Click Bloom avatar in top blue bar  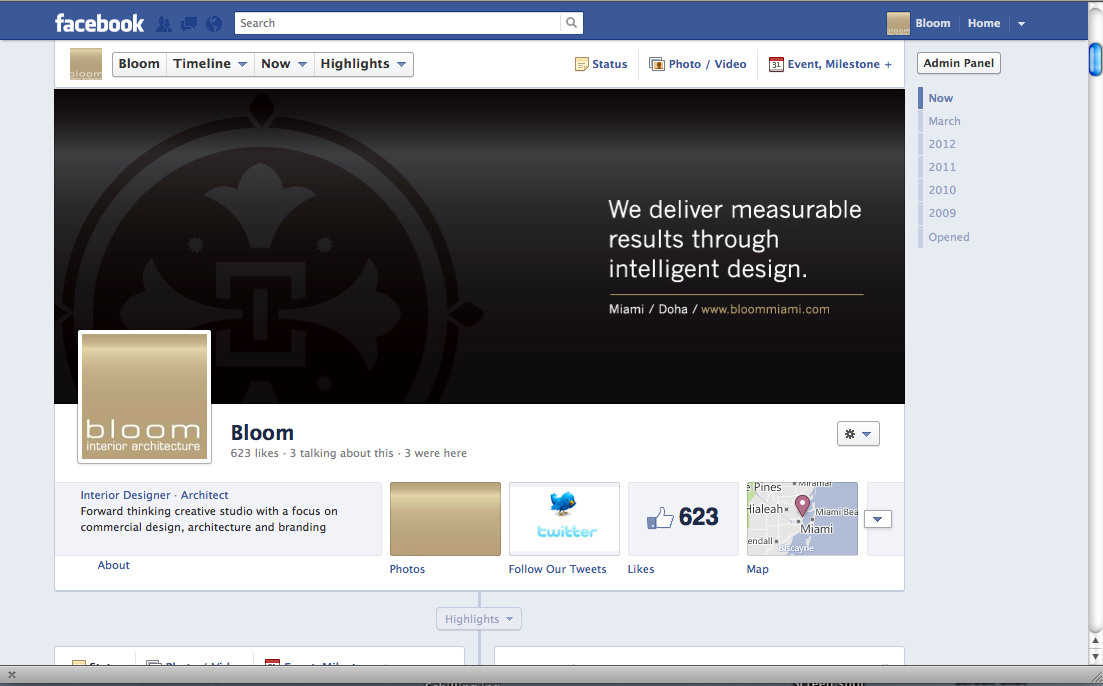click(898, 23)
